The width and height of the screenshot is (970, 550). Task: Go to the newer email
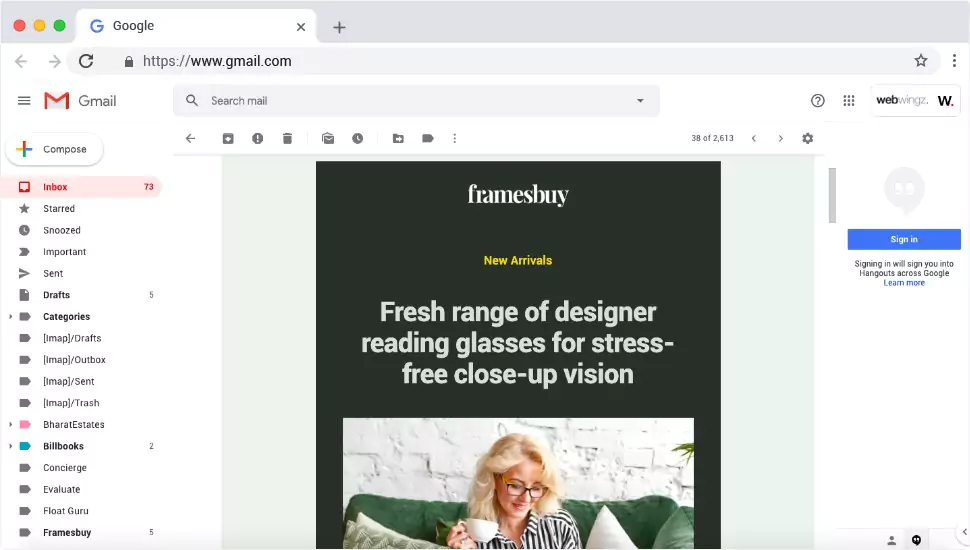tap(753, 139)
